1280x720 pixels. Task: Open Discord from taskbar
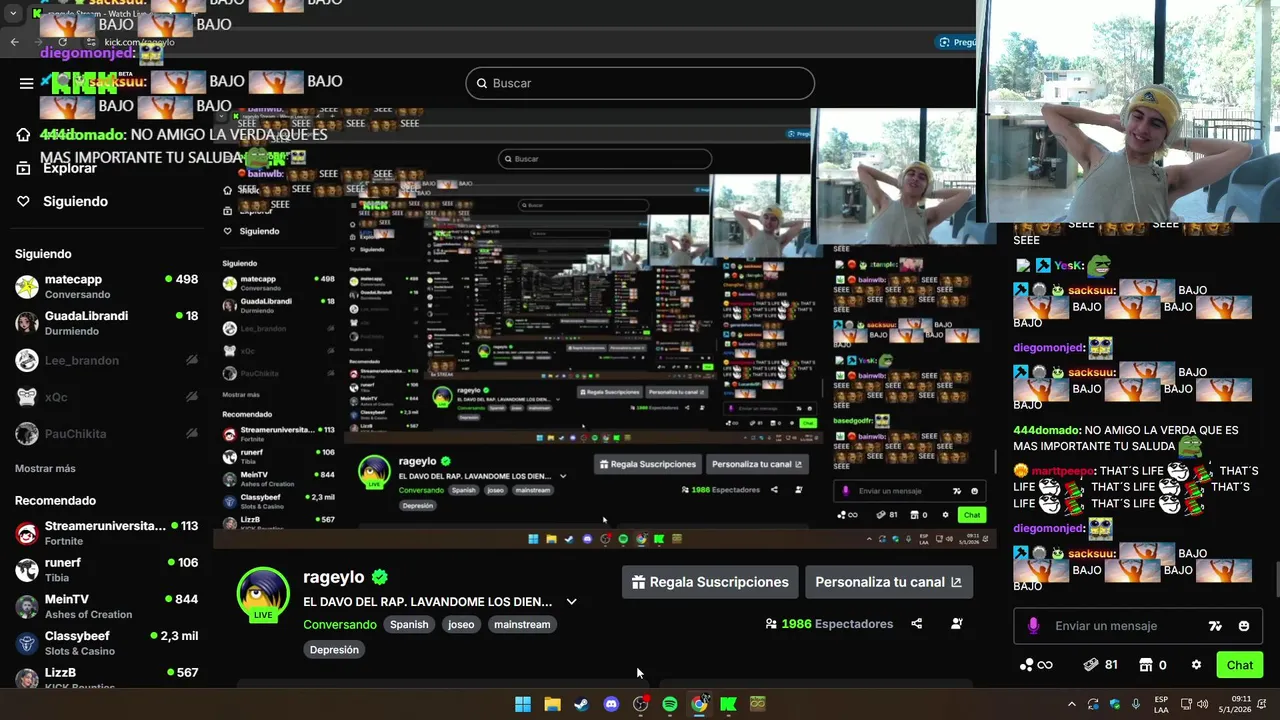tap(611, 704)
